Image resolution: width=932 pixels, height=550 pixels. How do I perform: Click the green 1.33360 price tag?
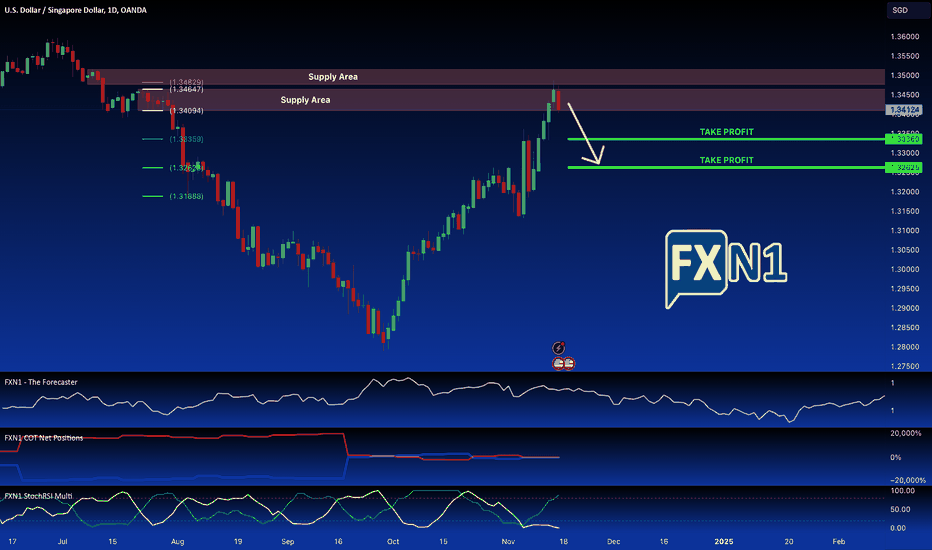(904, 139)
